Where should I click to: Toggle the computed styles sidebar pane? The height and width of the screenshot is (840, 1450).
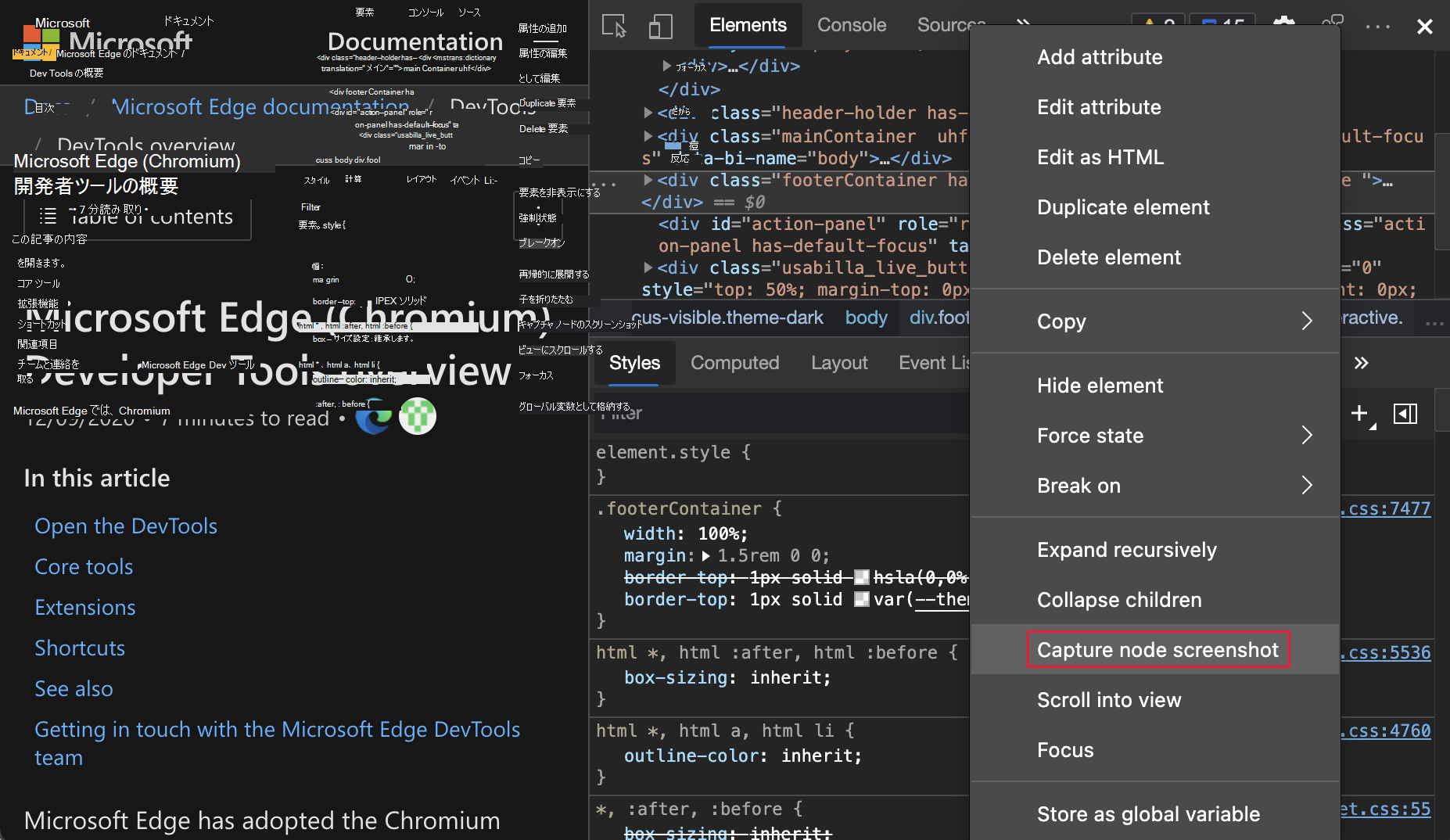(1405, 413)
